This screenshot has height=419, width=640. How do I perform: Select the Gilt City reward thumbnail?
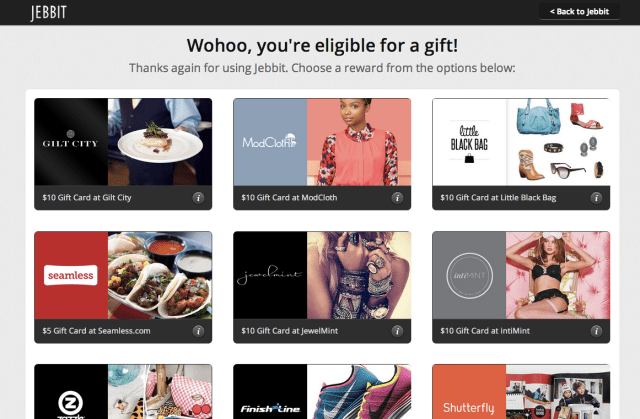(x=123, y=142)
